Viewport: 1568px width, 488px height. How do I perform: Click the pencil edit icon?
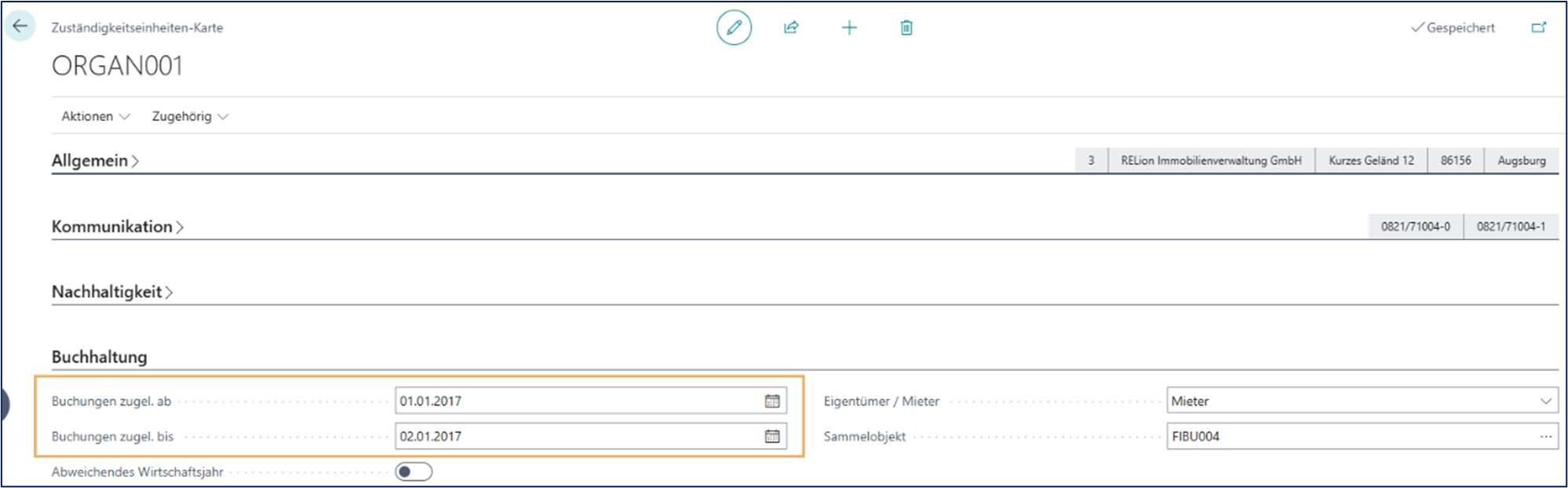734,28
